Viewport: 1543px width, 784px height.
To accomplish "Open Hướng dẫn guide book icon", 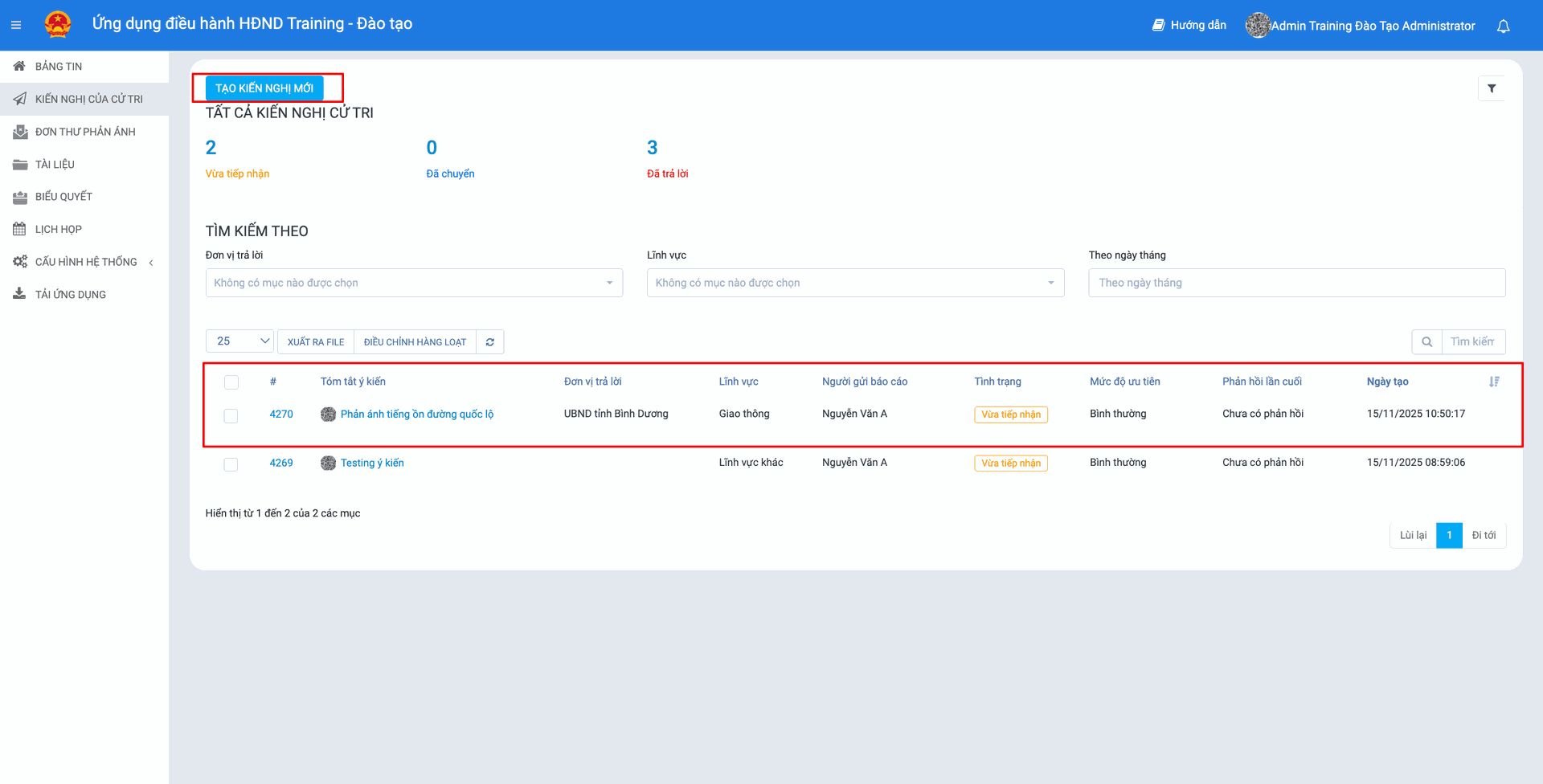I will point(1158,25).
